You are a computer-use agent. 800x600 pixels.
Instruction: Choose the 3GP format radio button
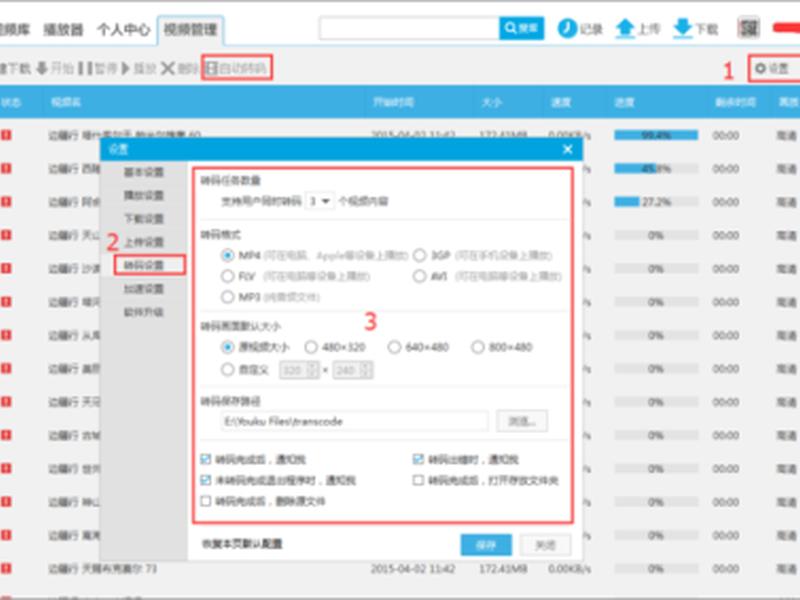pyautogui.click(x=419, y=255)
